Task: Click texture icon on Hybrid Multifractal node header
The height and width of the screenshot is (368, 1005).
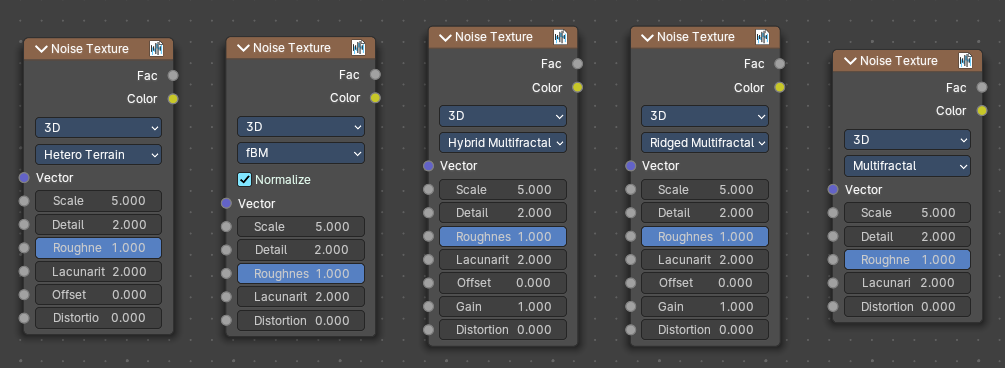Action: click(561, 37)
